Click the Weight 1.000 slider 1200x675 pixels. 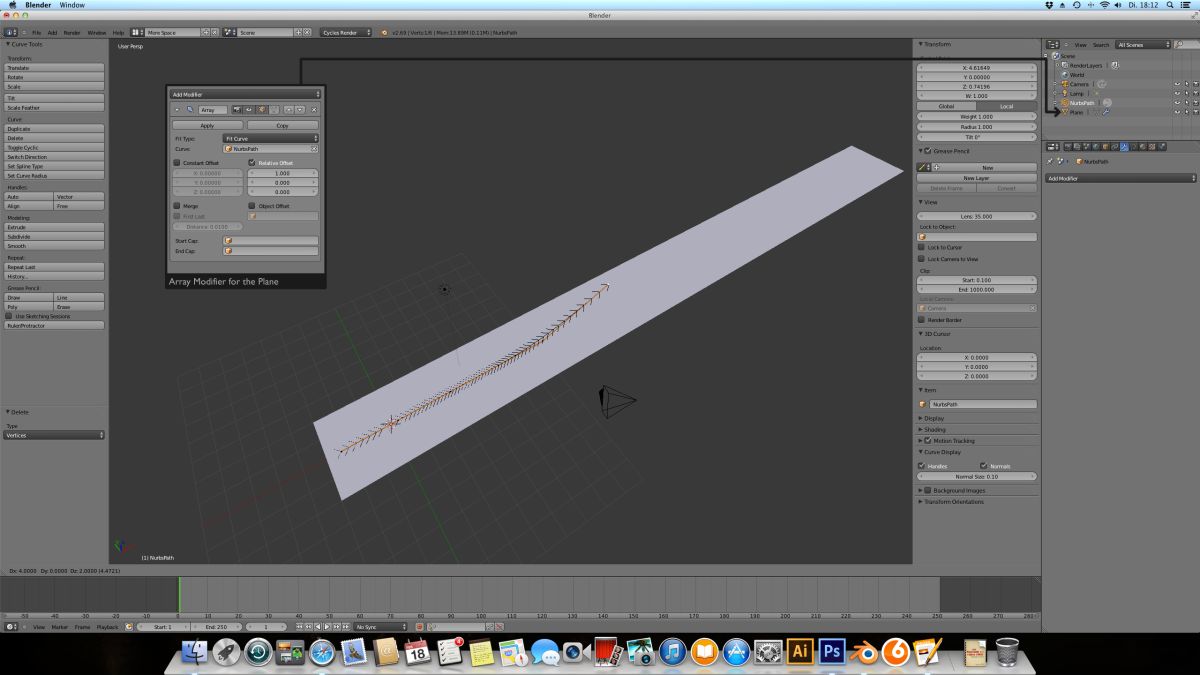[x=977, y=117]
